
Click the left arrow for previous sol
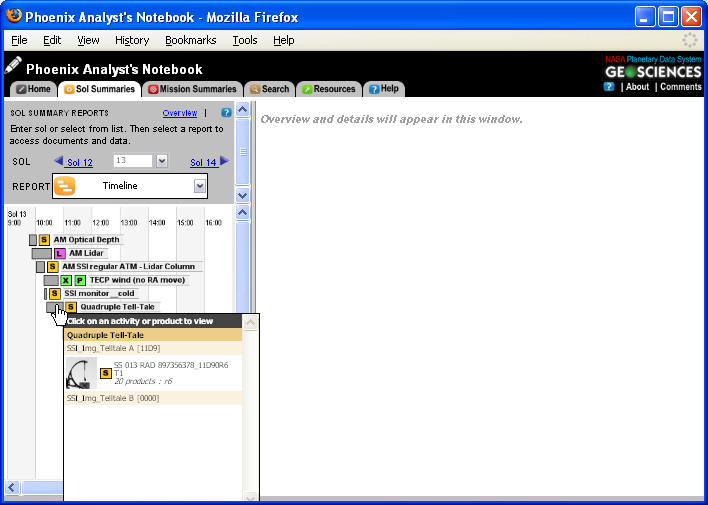click(x=59, y=161)
